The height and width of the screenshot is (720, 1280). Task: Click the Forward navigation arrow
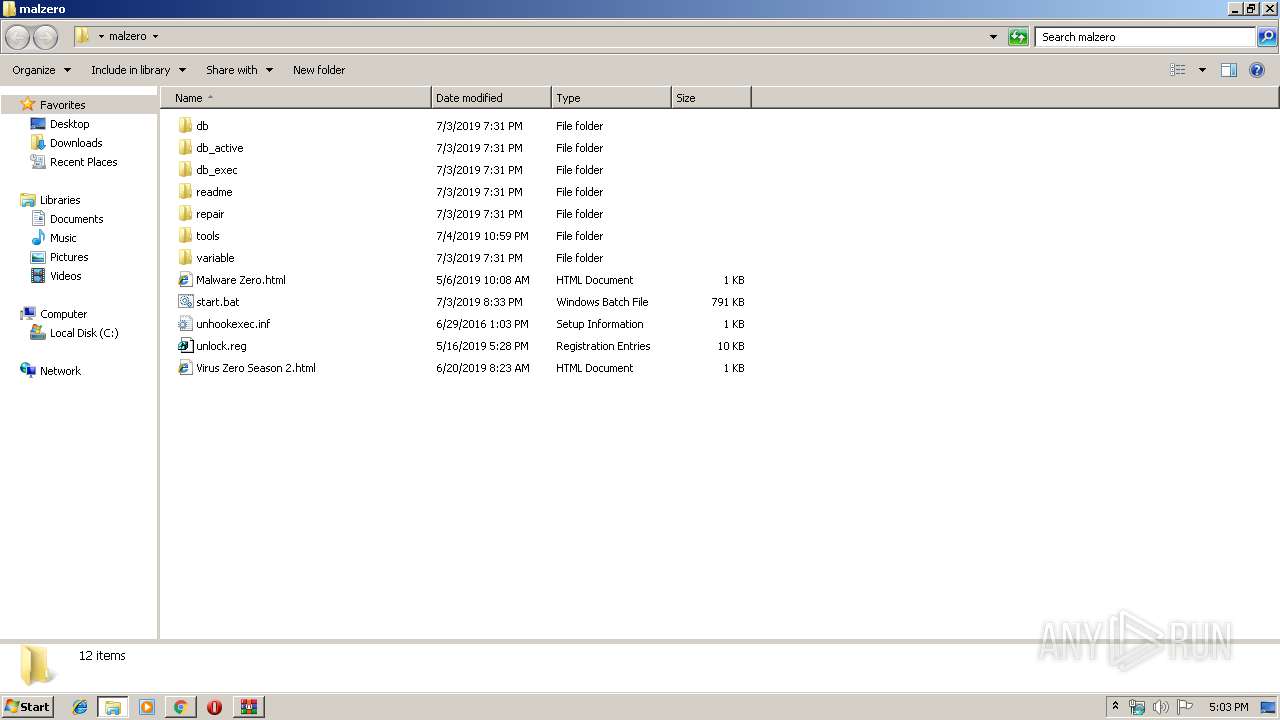click(x=45, y=37)
